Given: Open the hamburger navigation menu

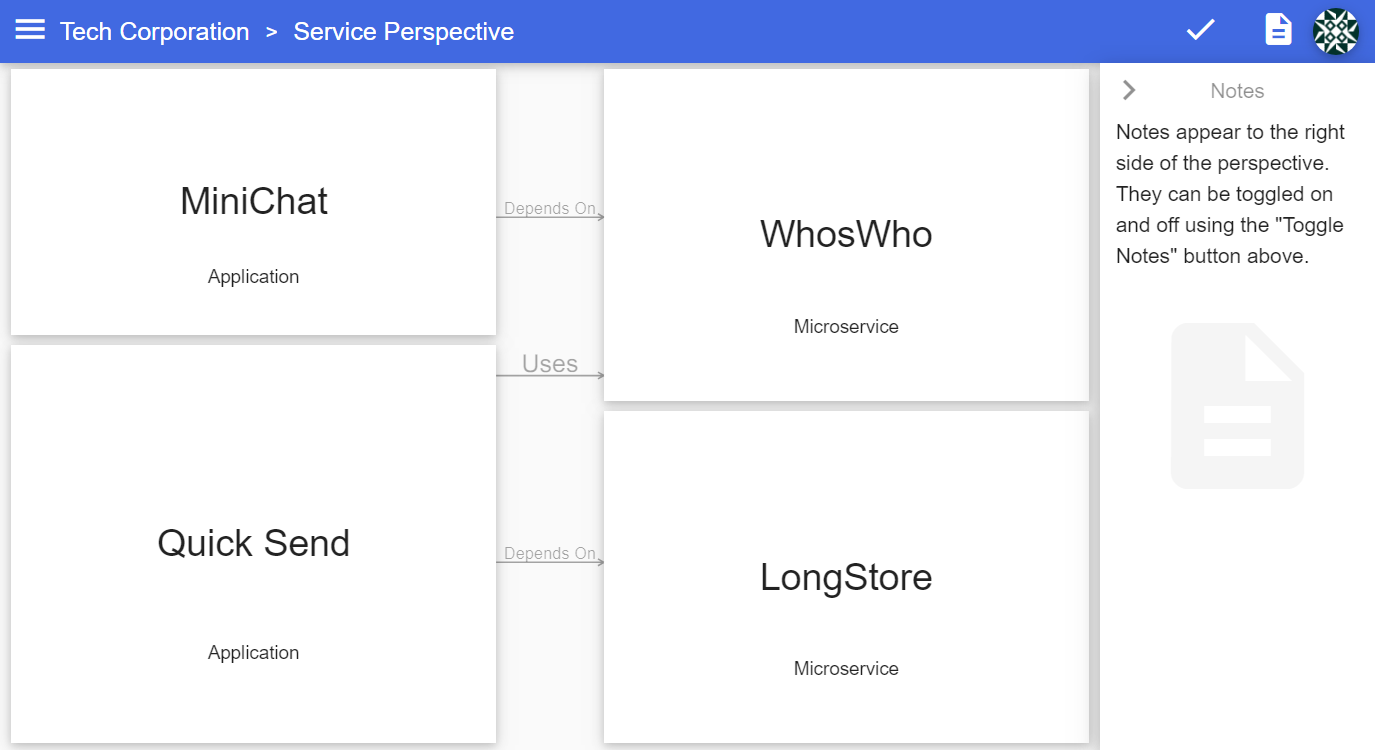Looking at the screenshot, I should 29,30.
